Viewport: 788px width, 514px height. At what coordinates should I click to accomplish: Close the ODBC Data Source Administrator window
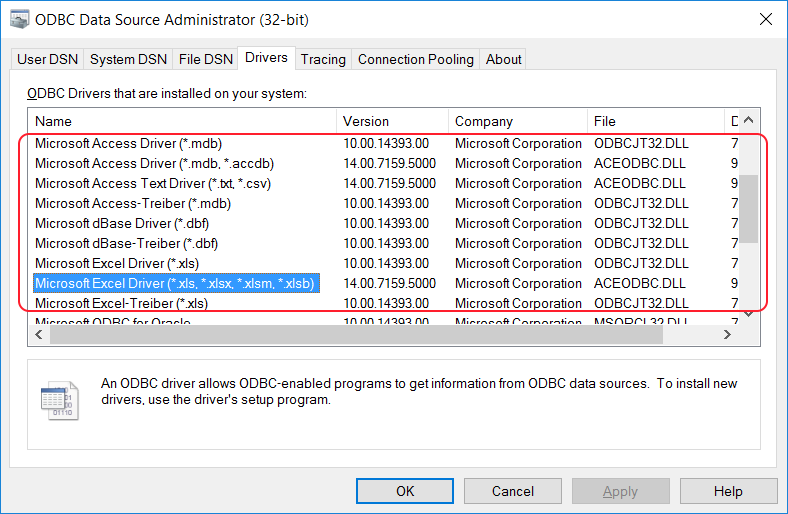click(765, 19)
